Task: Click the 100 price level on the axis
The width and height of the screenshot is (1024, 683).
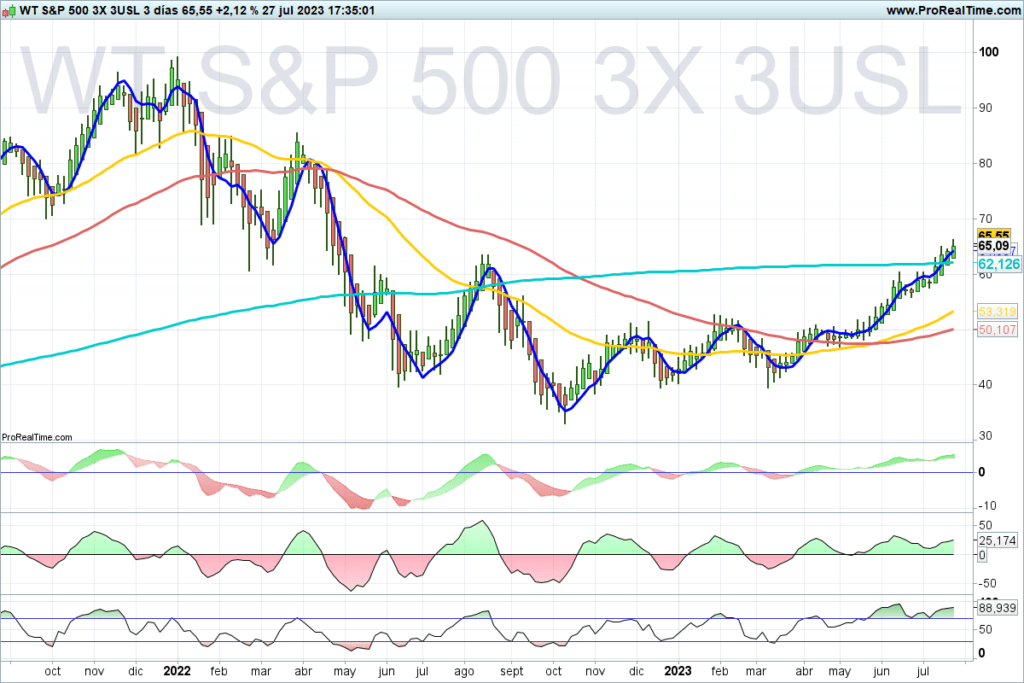Action: 989,52
